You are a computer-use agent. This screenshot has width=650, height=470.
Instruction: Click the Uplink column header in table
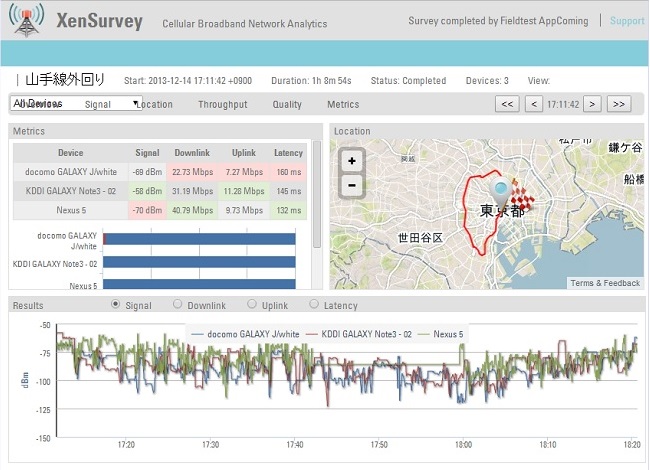[x=244, y=153]
